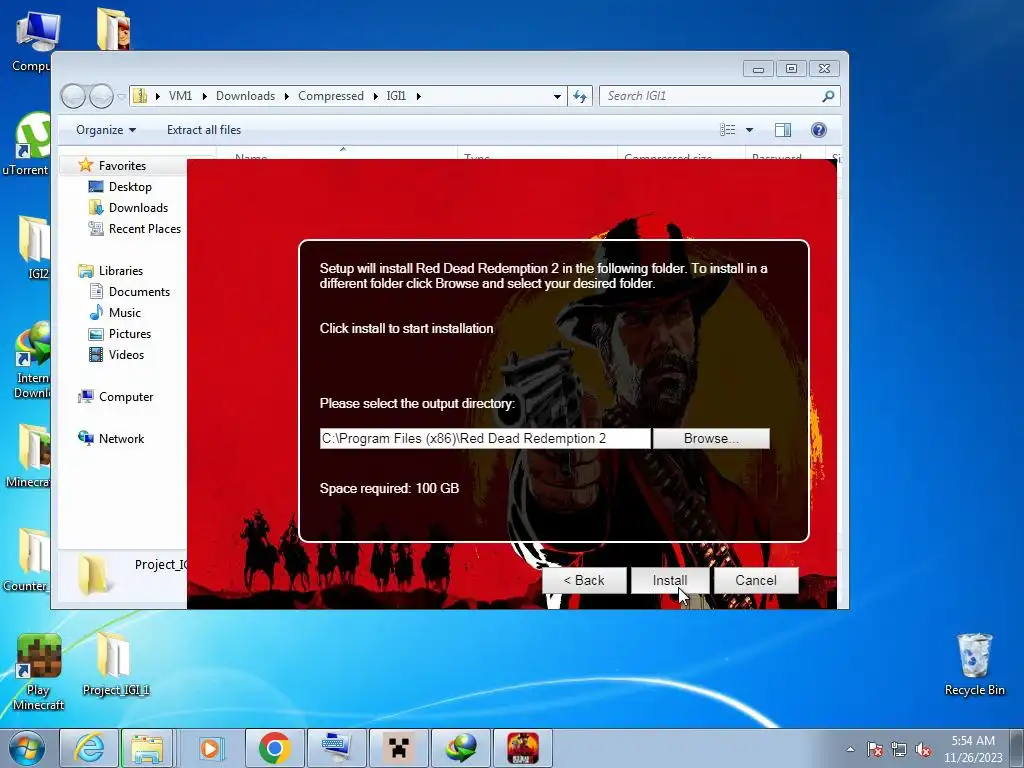Expand the address bar history dropdown
The image size is (1024, 768).
[x=557, y=97]
